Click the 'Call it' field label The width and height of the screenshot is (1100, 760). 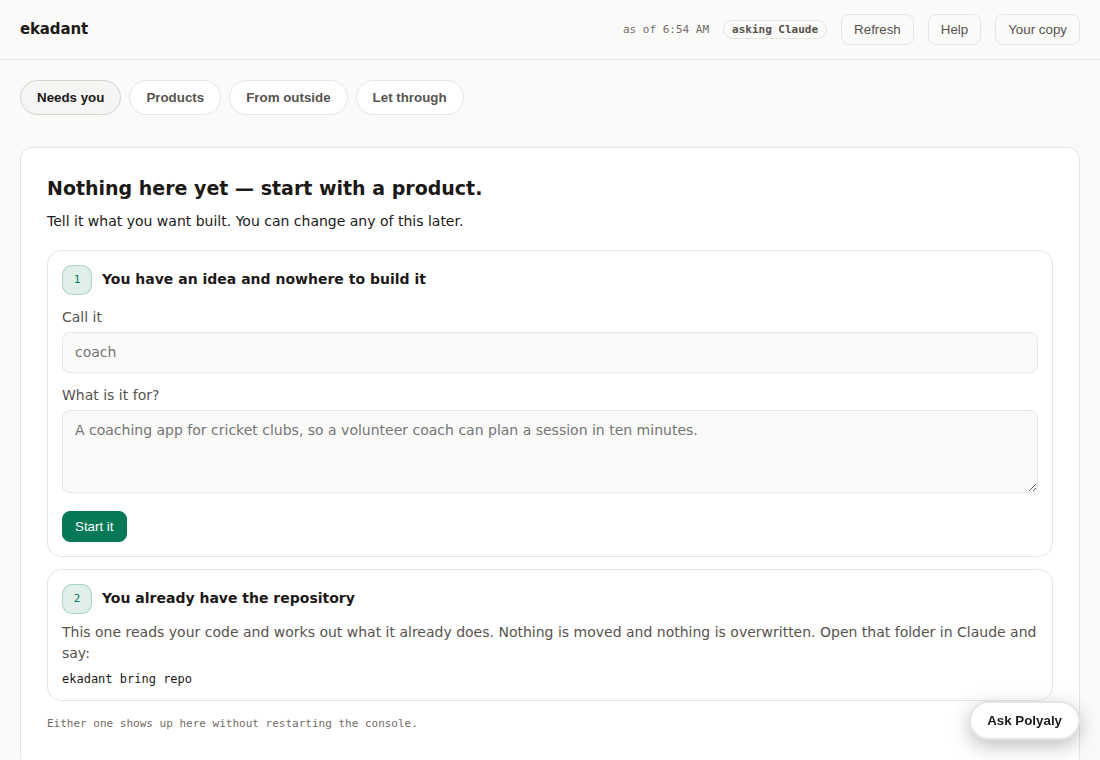click(x=82, y=317)
